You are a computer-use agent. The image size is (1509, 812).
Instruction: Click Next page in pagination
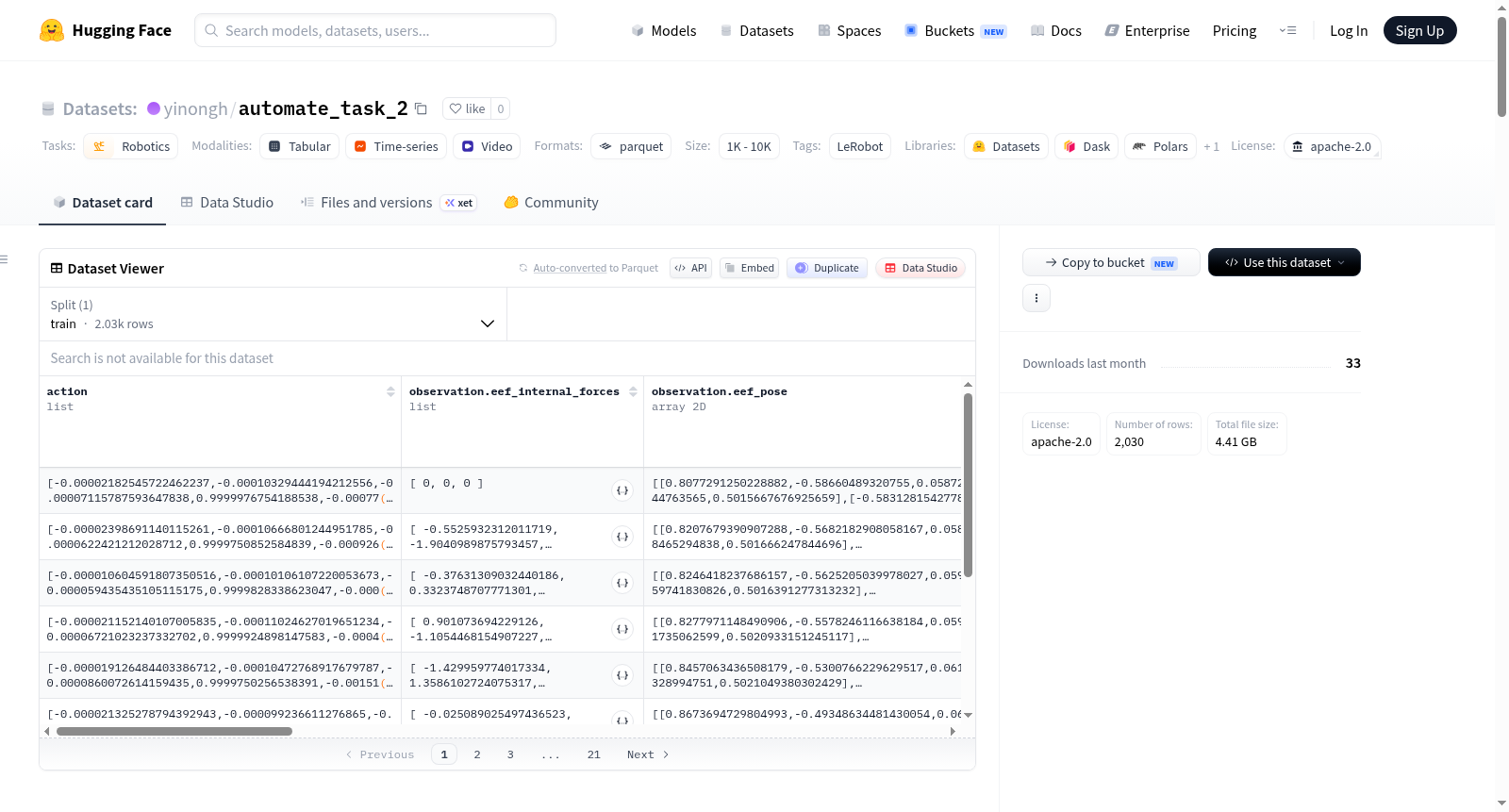[x=648, y=754]
